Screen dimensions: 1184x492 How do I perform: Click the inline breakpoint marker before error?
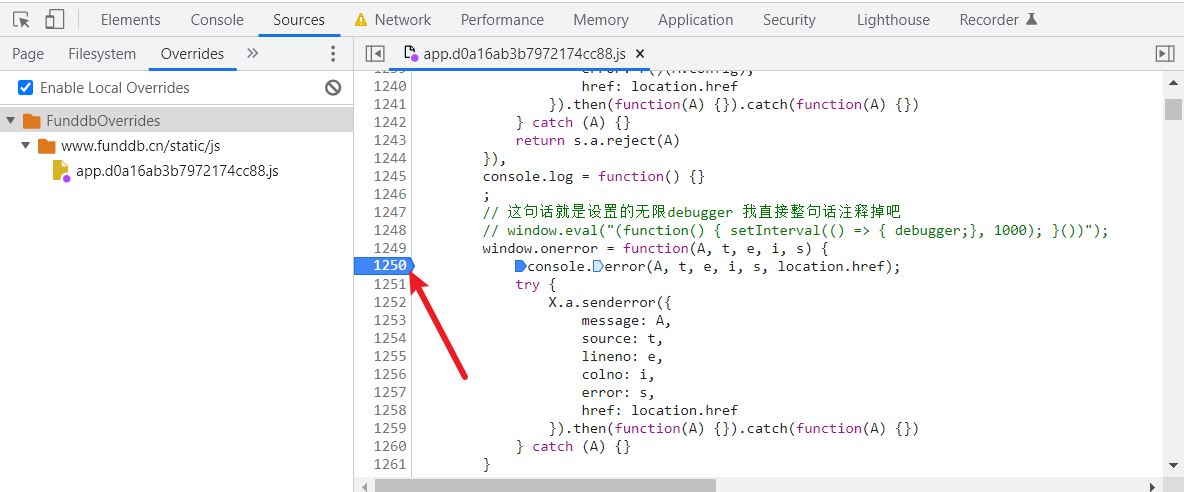pyautogui.click(x=599, y=266)
